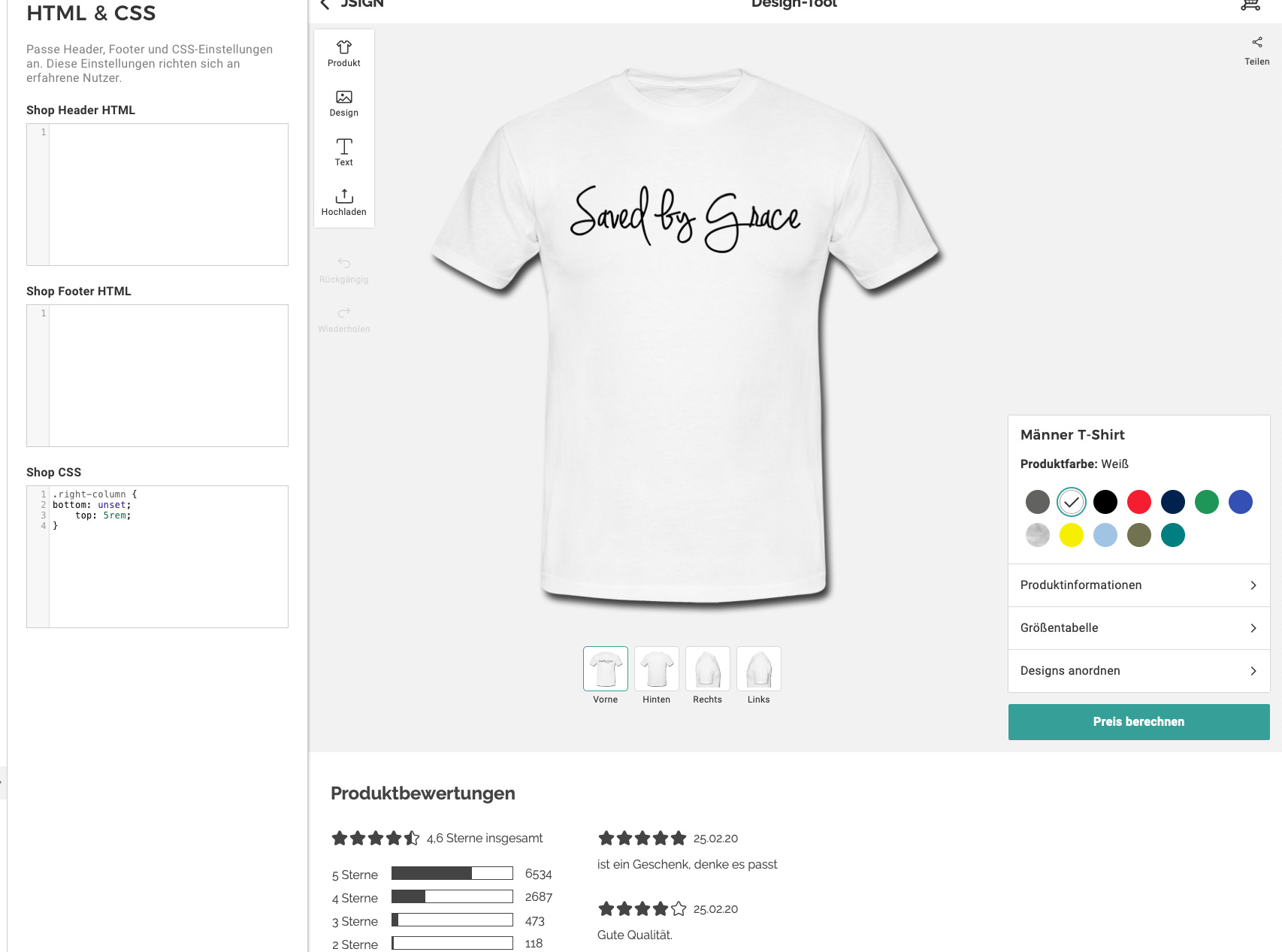Select the yellow color swatch
Screen dimensions: 1282x952
[1071, 536]
